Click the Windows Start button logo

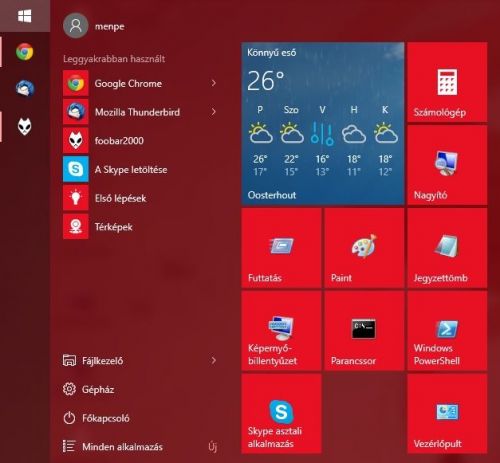25,16
